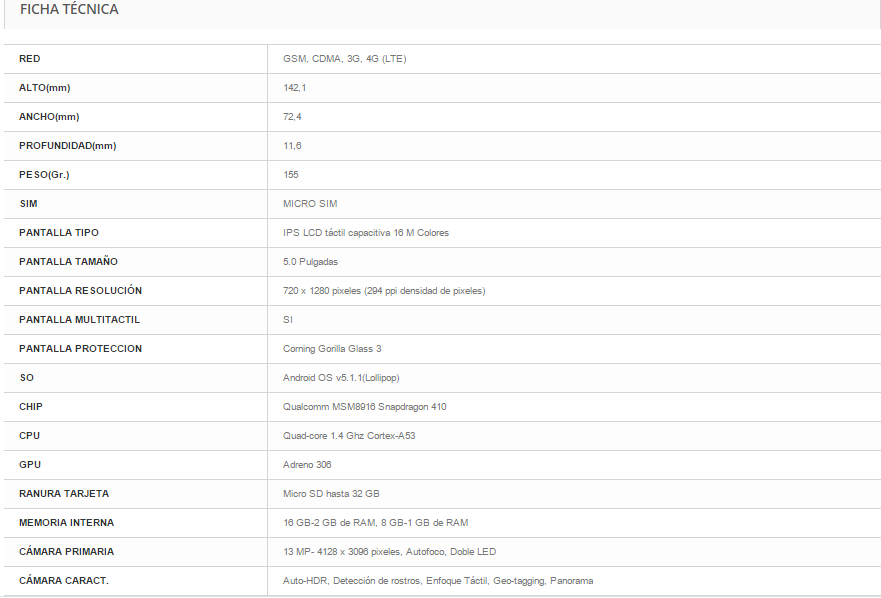Select the RED row label
The image size is (881, 598).
tap(30, 59)
